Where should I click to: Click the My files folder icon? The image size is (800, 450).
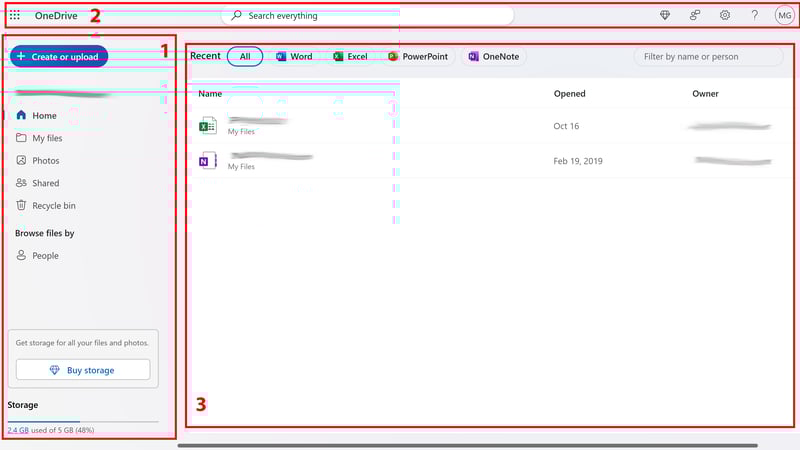(21, 138)
